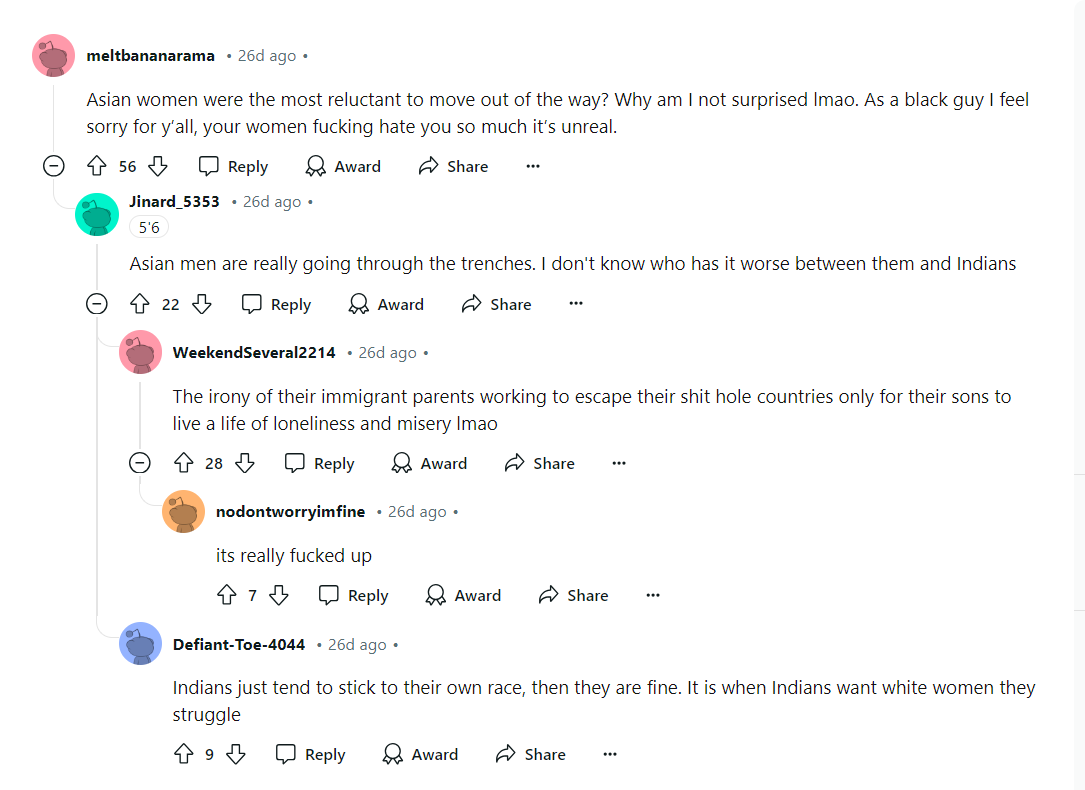Click Defiant-Toe-4044's blue avatar
The width and height of the screenshot is (1085, 790).
pyautogui.click(x=140, y=643)
